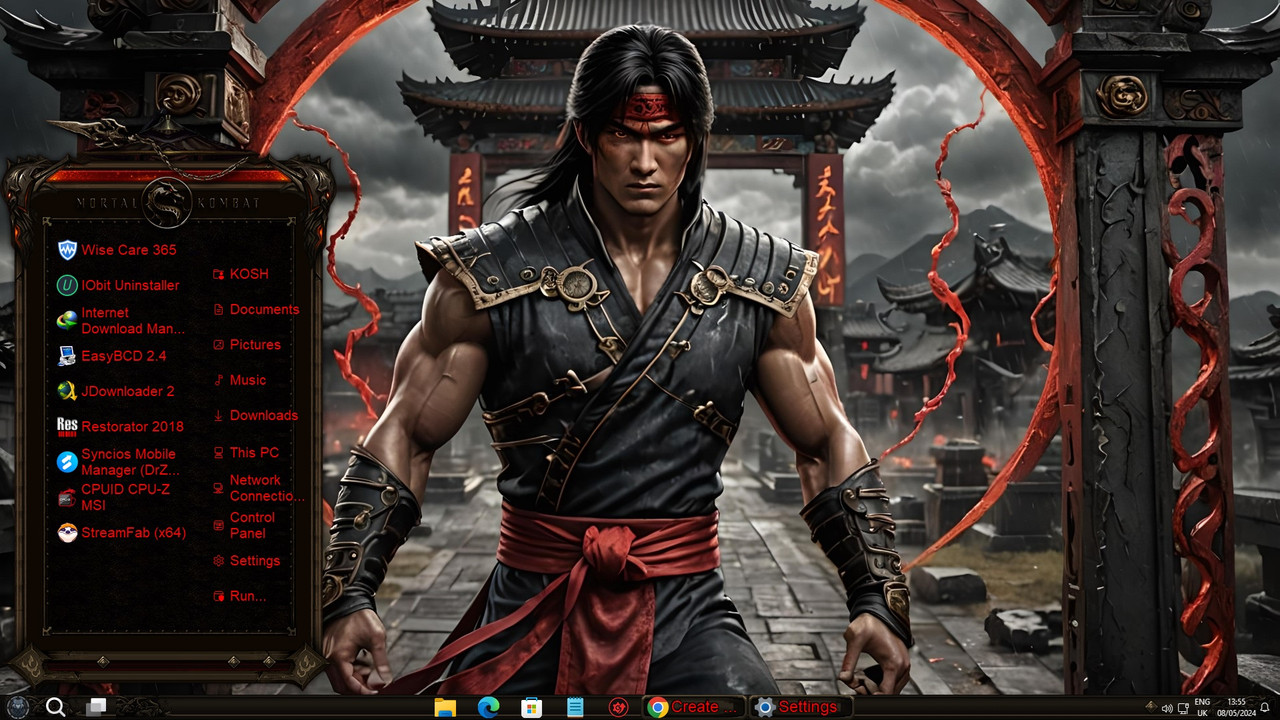Open JDownloader 2
This screenshot has height=720, width=1280.
click(x=116, y=391)
